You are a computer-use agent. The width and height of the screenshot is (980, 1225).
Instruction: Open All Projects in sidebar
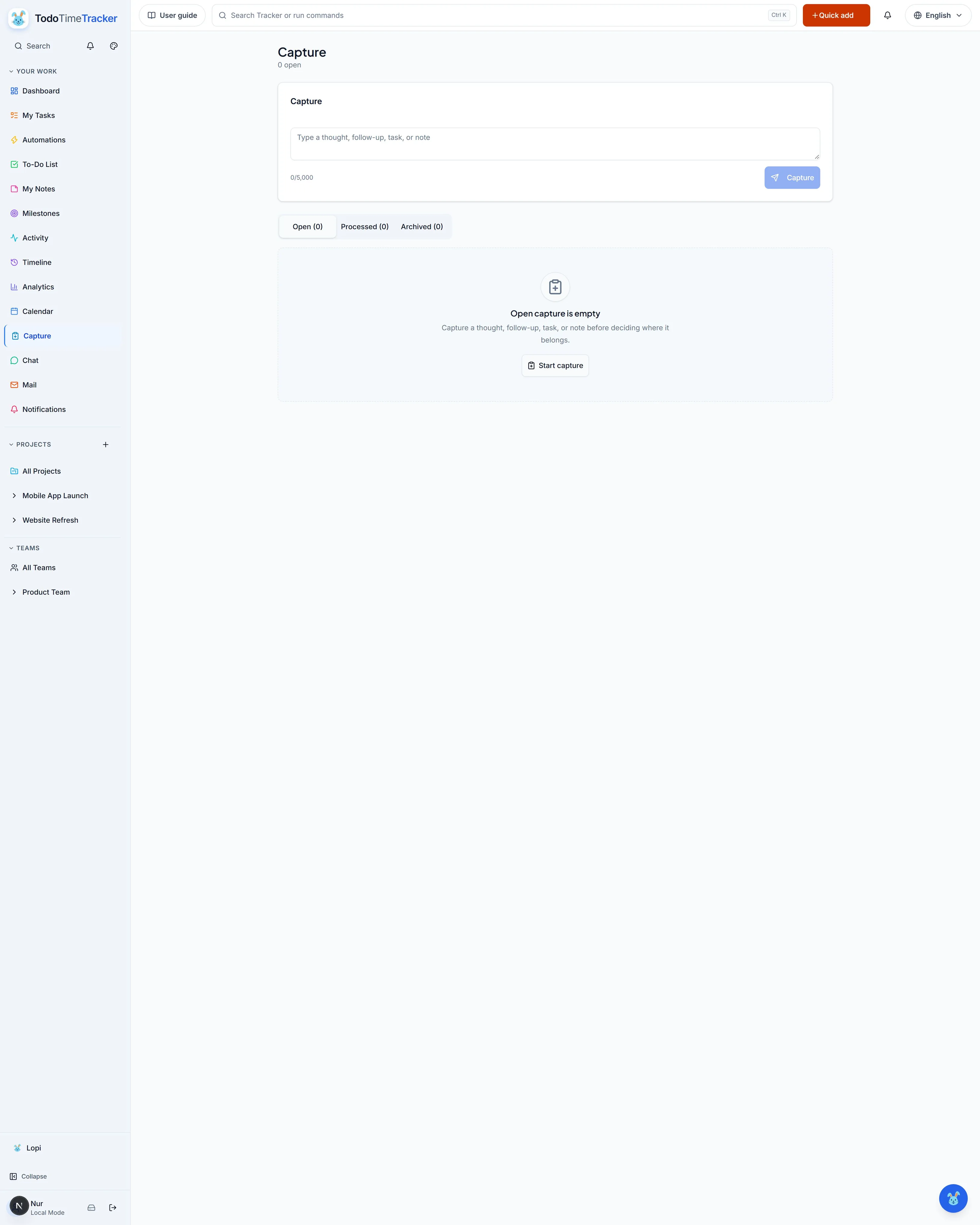(x=63, y=471)
